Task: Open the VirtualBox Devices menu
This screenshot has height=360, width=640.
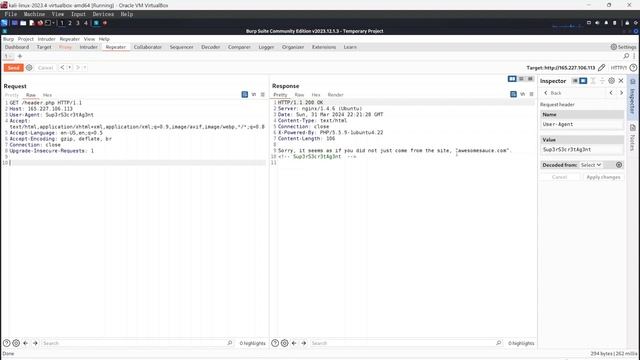Action: pos(103,14)
